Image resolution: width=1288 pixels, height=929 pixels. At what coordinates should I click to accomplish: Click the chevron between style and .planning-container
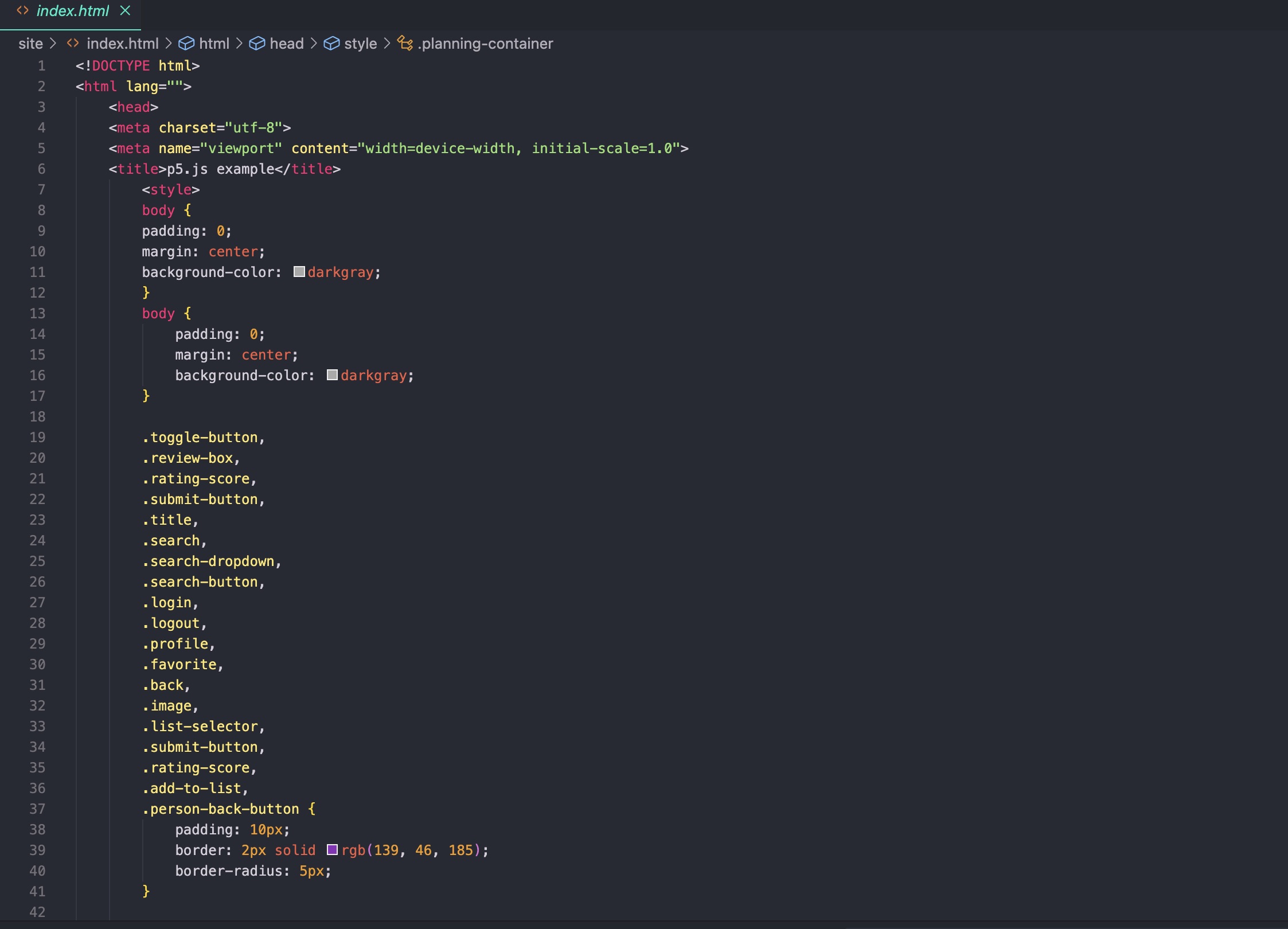(388, 43)
